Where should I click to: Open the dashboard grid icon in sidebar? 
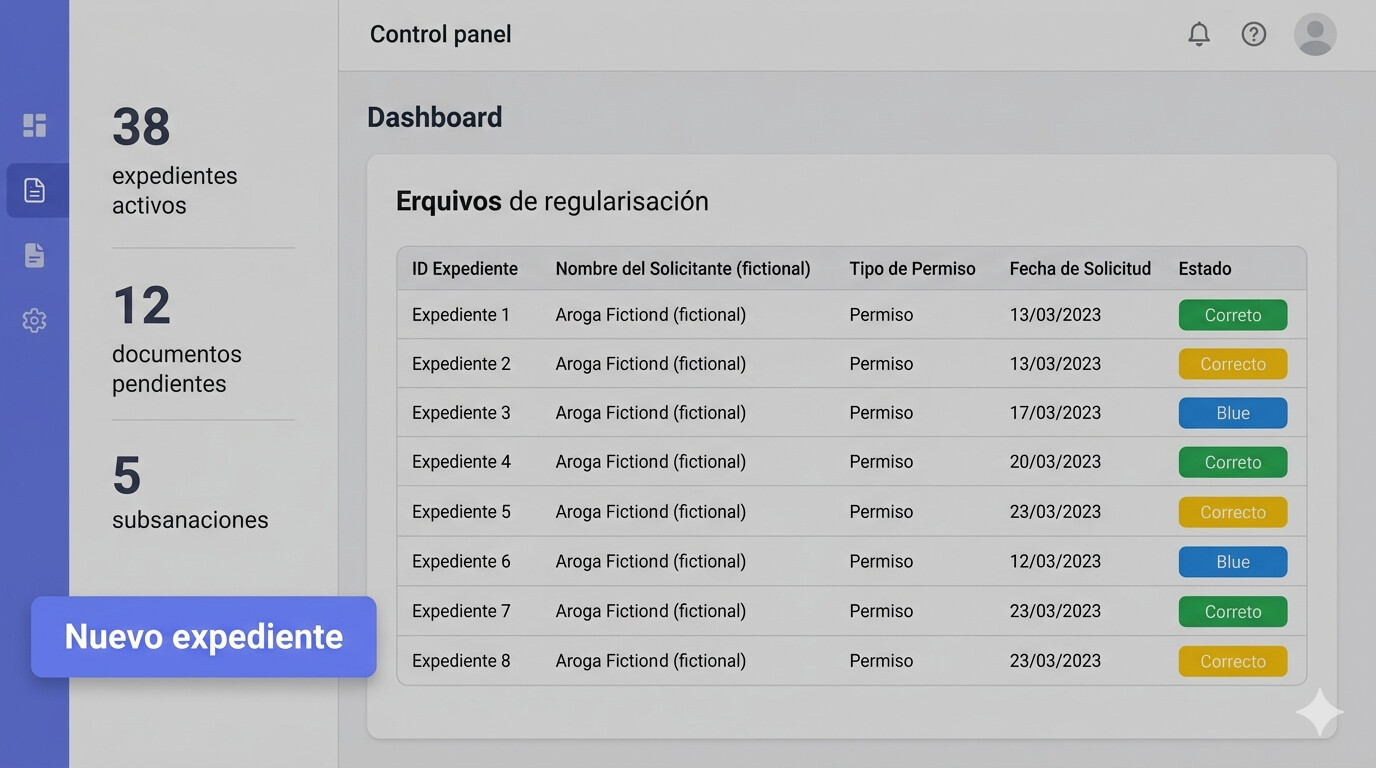pyautogui.click(x=35, y=125)
